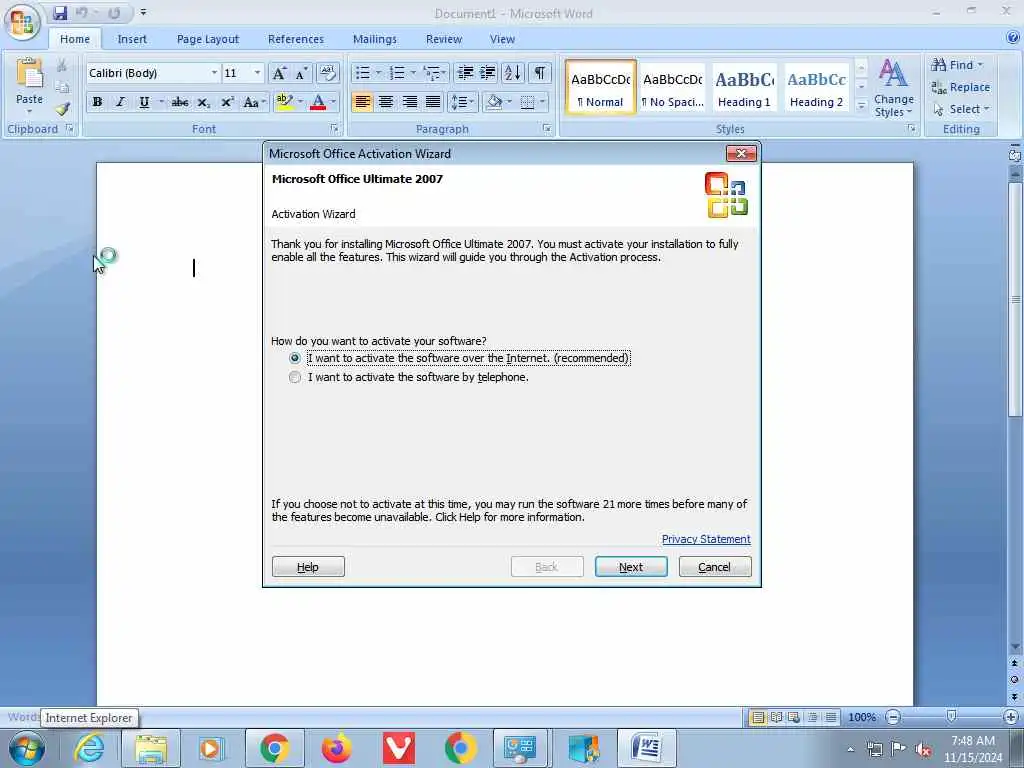Select activate over the Internet option
This screenshot has width=1024, height=768.
tap(460, 358)
